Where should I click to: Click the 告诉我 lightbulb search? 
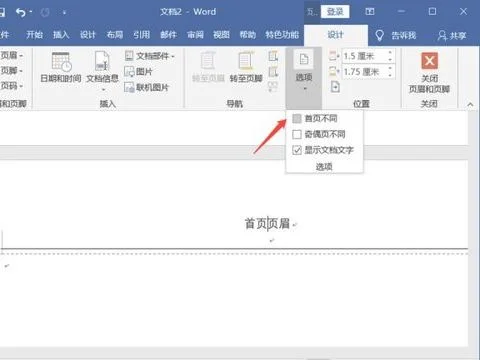pyautogui.click(x=396, y=35)
